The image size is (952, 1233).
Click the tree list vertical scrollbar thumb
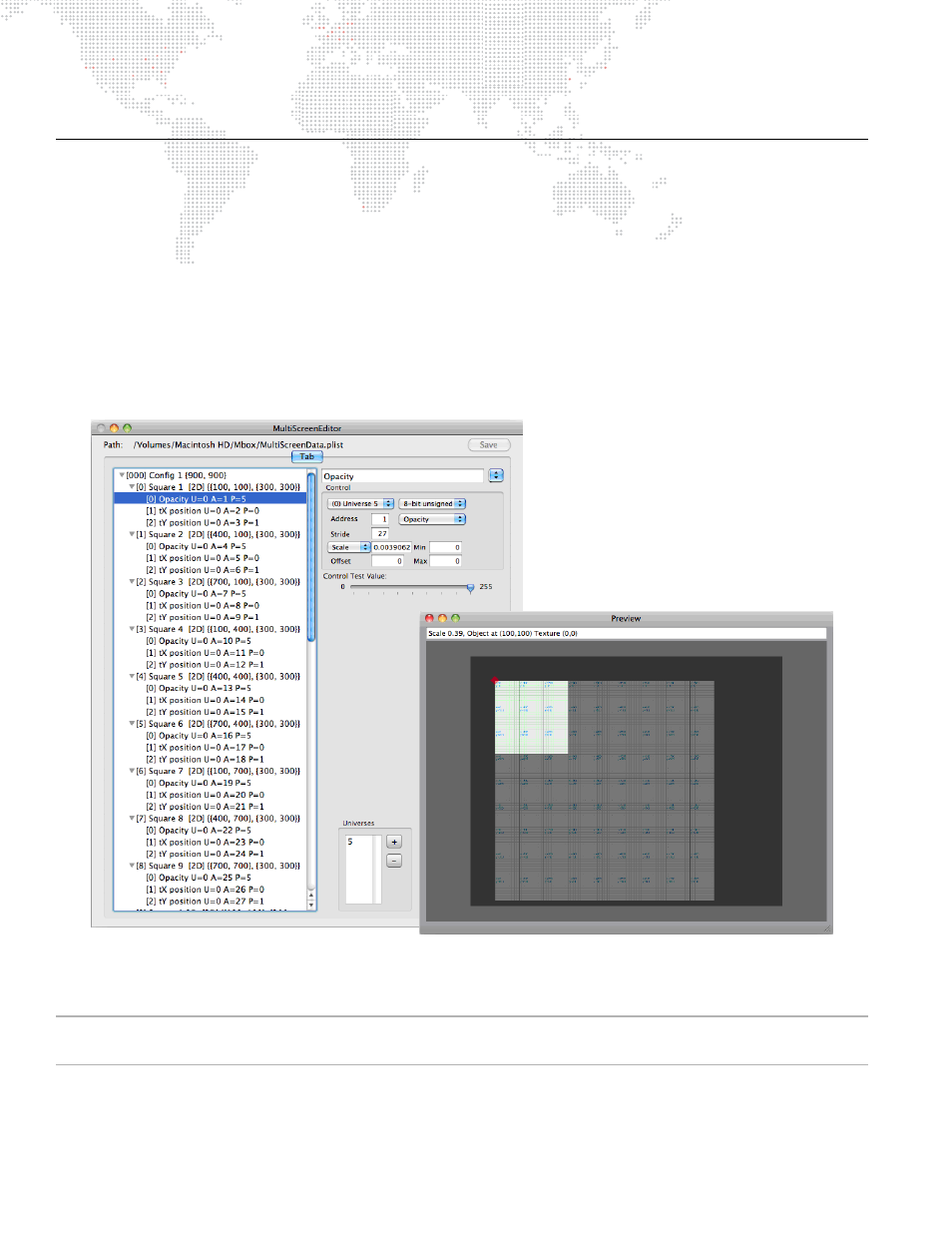tap(311, 559)
